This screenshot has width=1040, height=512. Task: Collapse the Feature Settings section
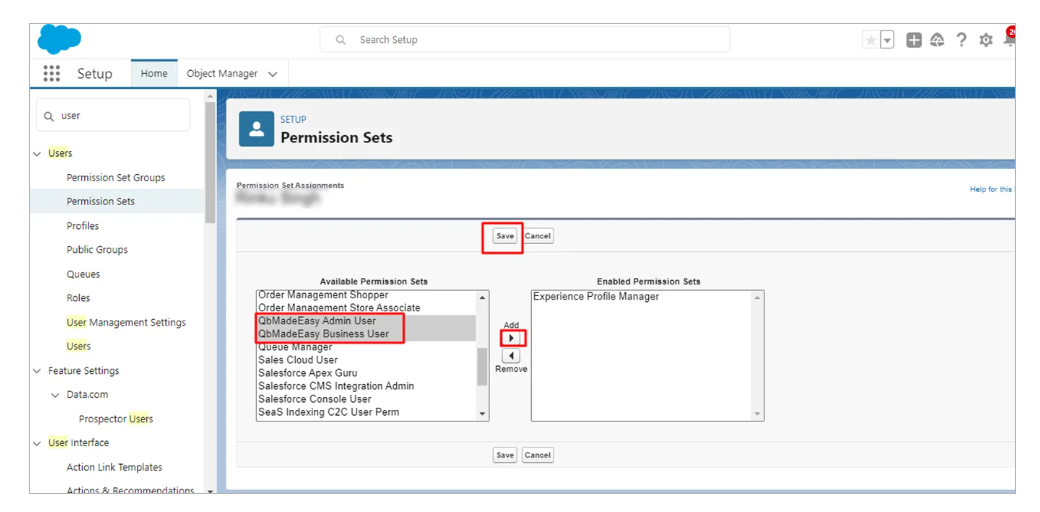pyautogui.click(x=38, y=371)
